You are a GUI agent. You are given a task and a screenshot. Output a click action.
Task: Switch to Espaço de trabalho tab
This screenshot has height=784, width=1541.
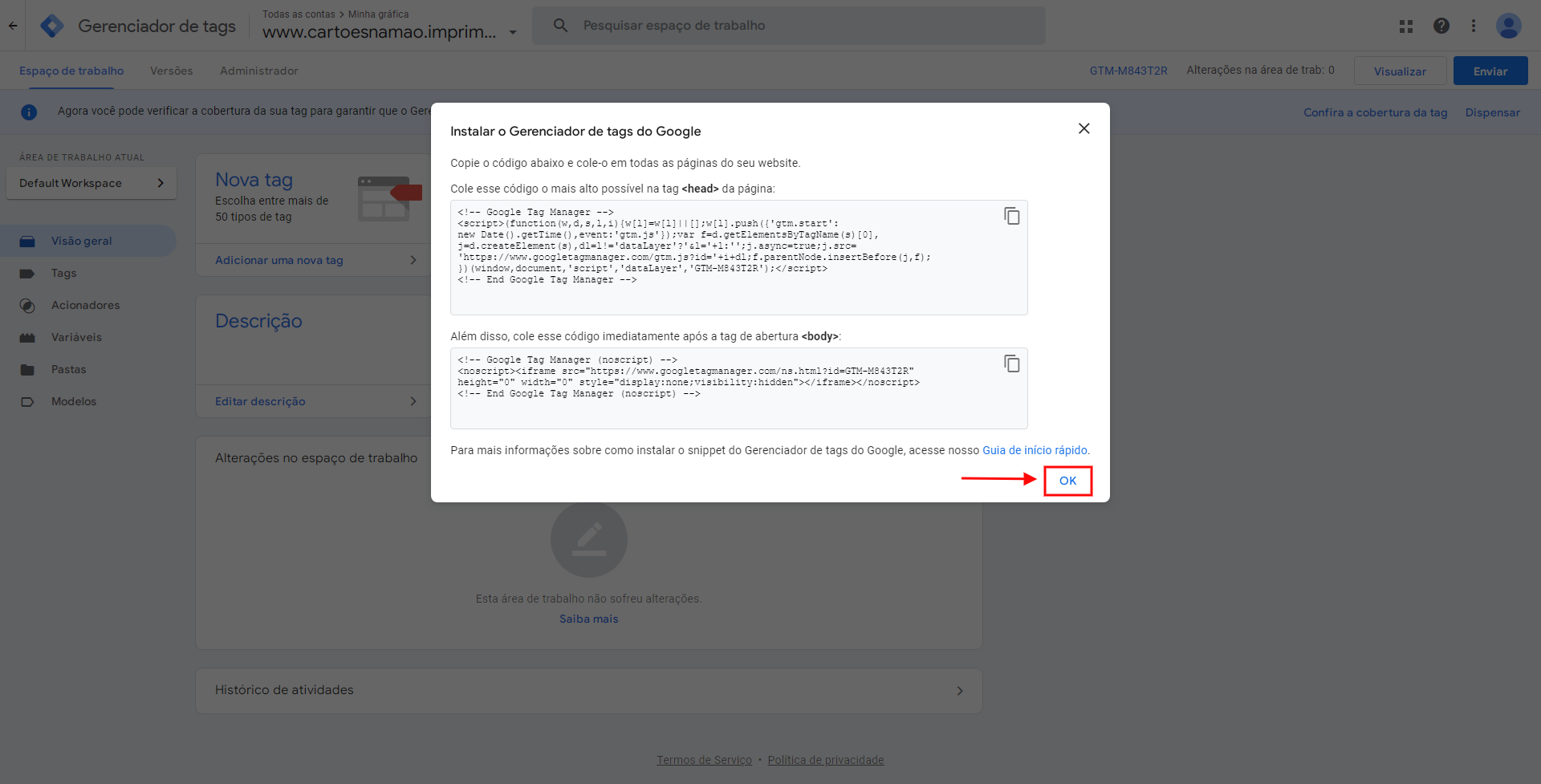71,71
